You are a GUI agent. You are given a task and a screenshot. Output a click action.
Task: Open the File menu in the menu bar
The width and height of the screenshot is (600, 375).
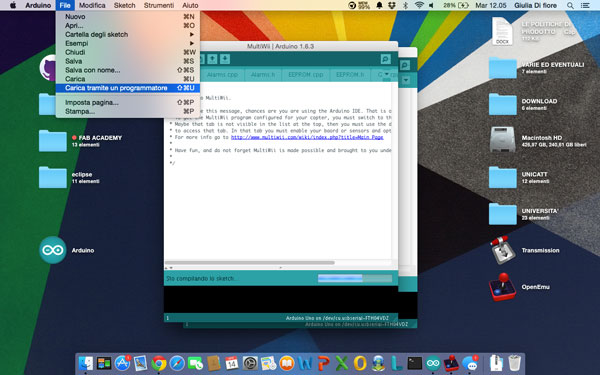click(65, 5)
